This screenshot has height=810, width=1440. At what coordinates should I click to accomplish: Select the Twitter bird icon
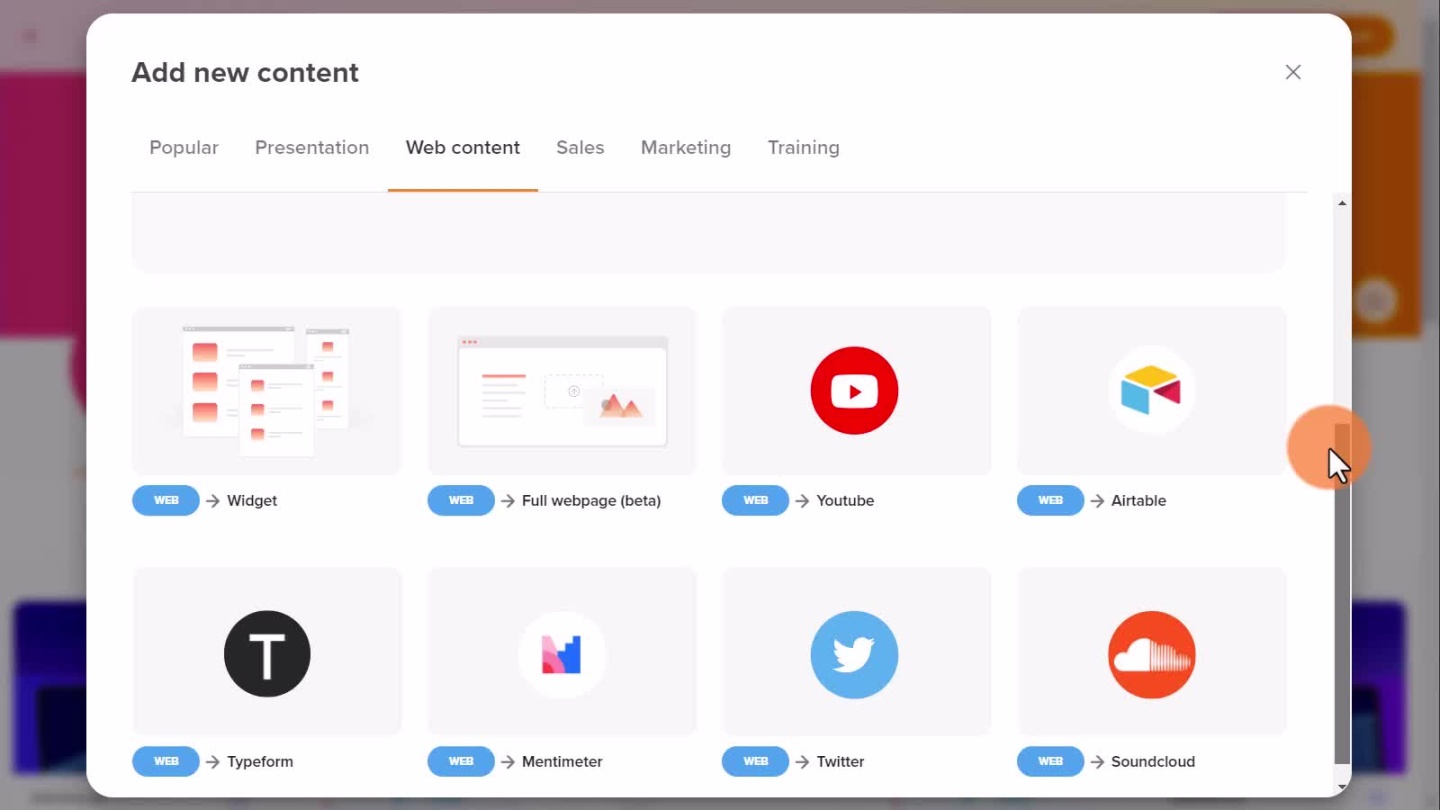pos(854,654)
